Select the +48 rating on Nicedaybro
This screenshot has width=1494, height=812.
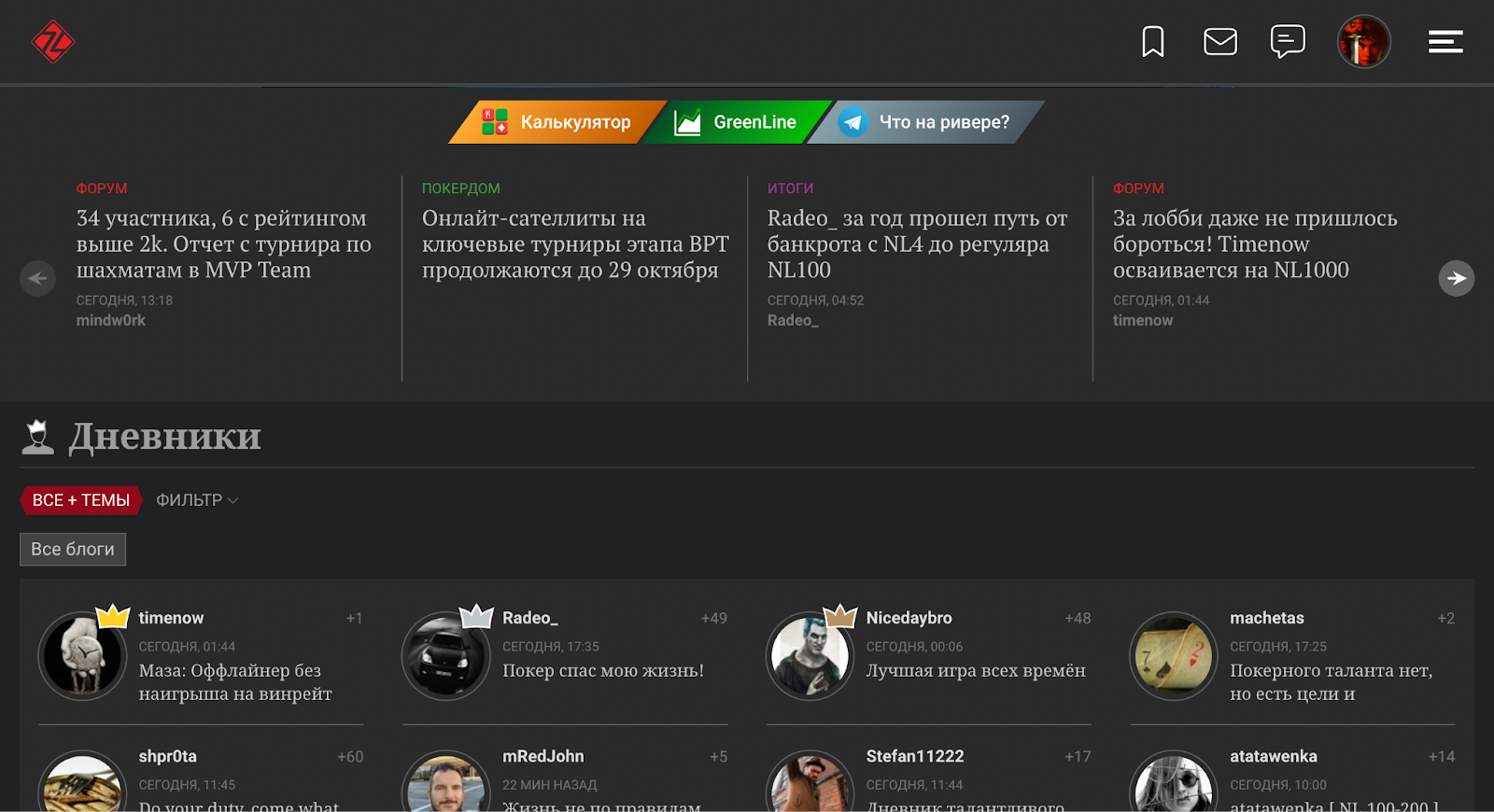pyautogui.click(x=1078, y=618)
